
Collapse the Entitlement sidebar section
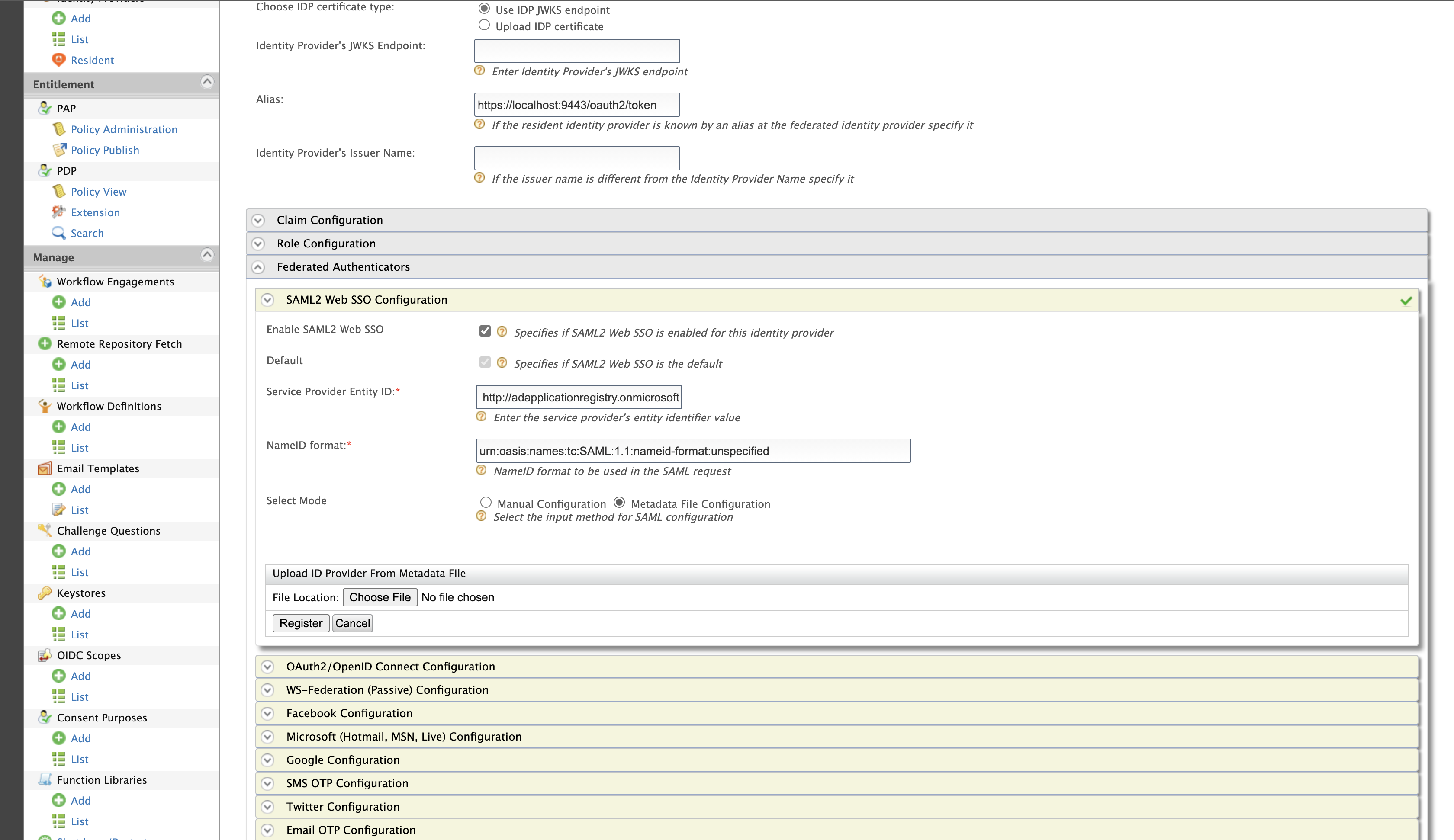tap(207, 82)
